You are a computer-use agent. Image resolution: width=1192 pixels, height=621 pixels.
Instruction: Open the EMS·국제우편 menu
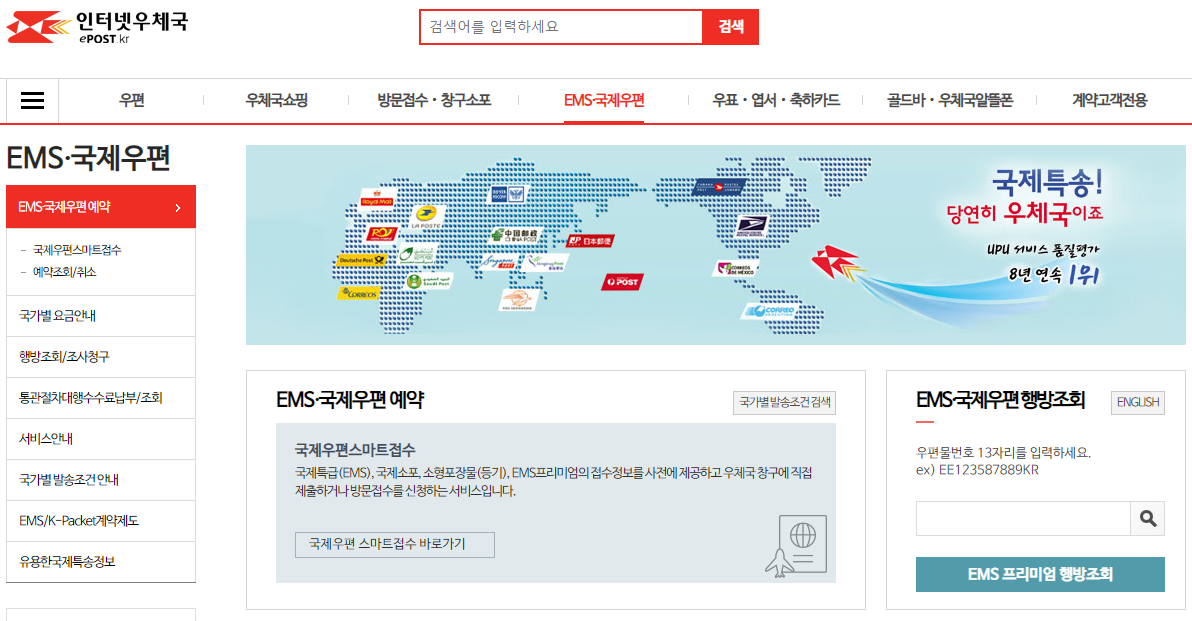point(604,100)
